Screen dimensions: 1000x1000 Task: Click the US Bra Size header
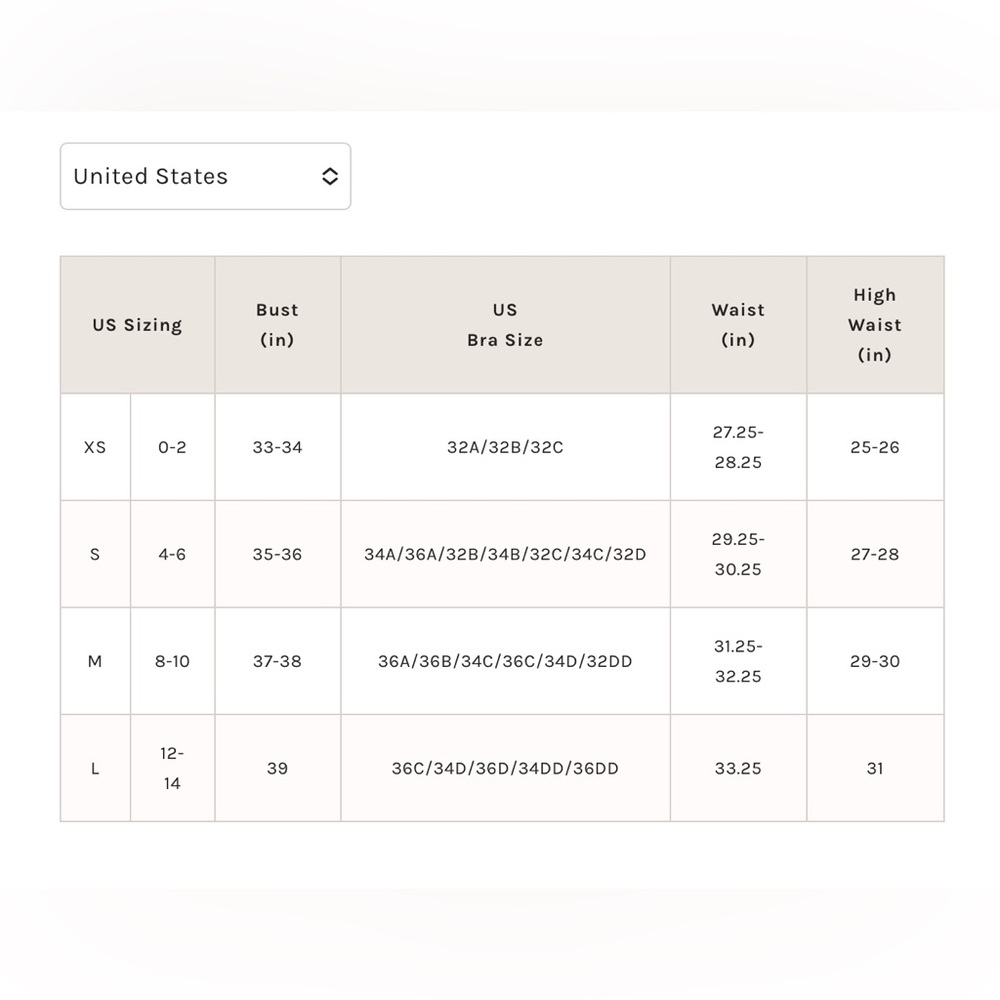click(505, 325)
